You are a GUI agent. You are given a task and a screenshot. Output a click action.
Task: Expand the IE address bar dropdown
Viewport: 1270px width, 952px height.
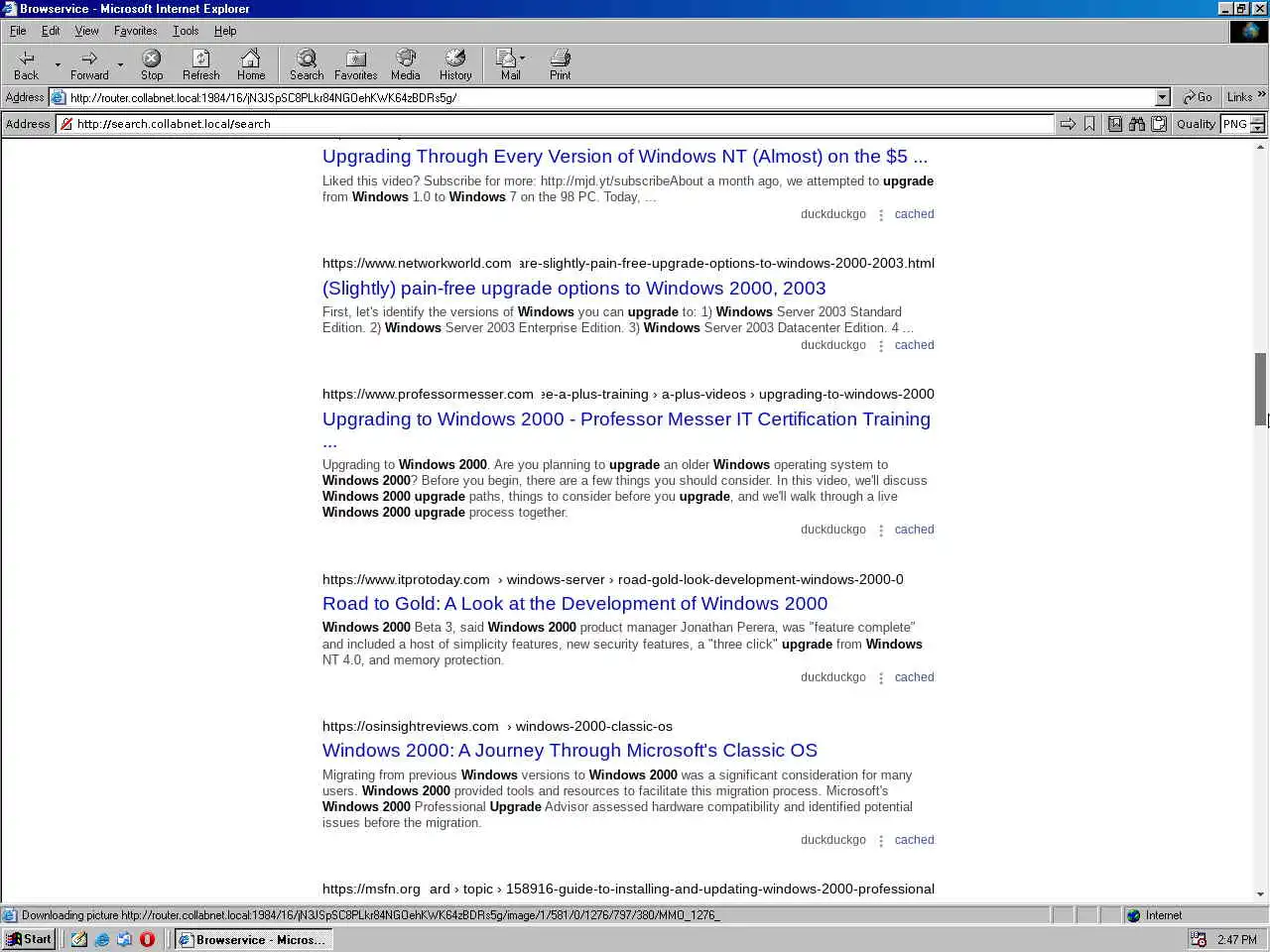(1162, 97)
